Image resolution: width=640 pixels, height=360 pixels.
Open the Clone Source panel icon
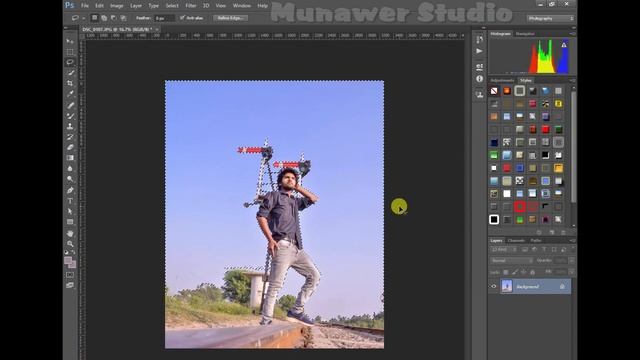pos(480,94)
